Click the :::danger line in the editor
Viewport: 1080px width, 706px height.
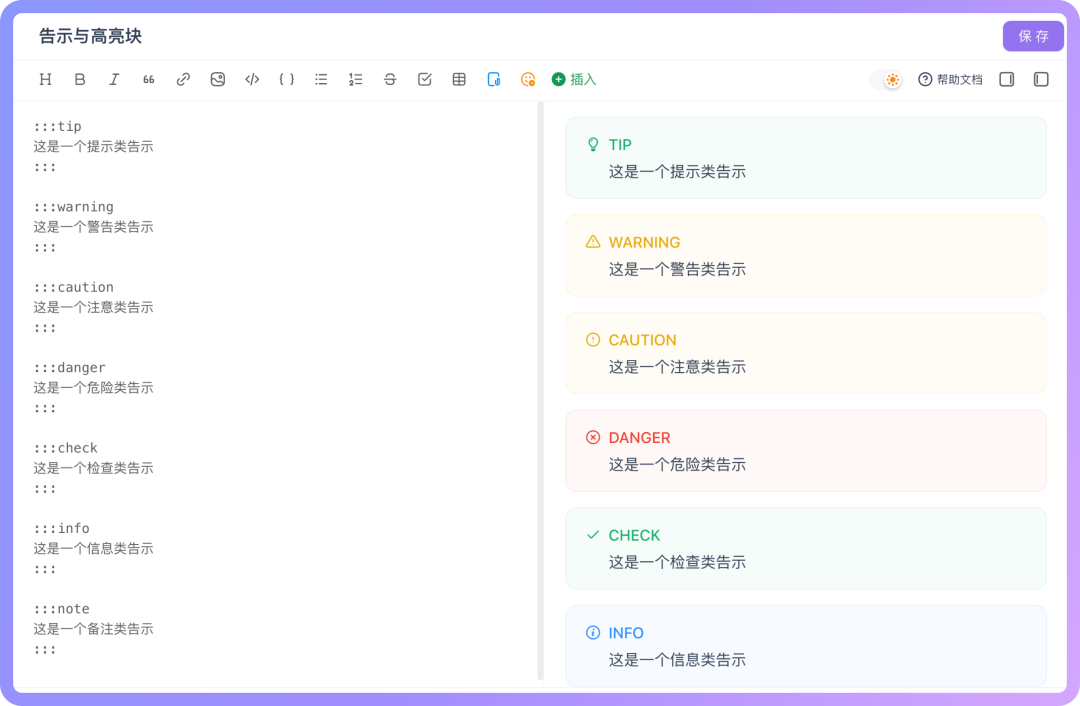pyautogui.click(x=70, y=368)
